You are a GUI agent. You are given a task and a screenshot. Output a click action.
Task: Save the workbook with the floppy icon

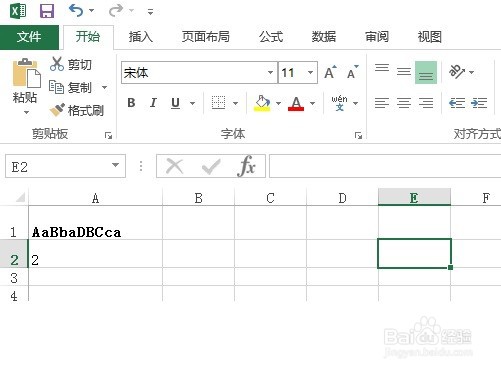tap(47, 11)
